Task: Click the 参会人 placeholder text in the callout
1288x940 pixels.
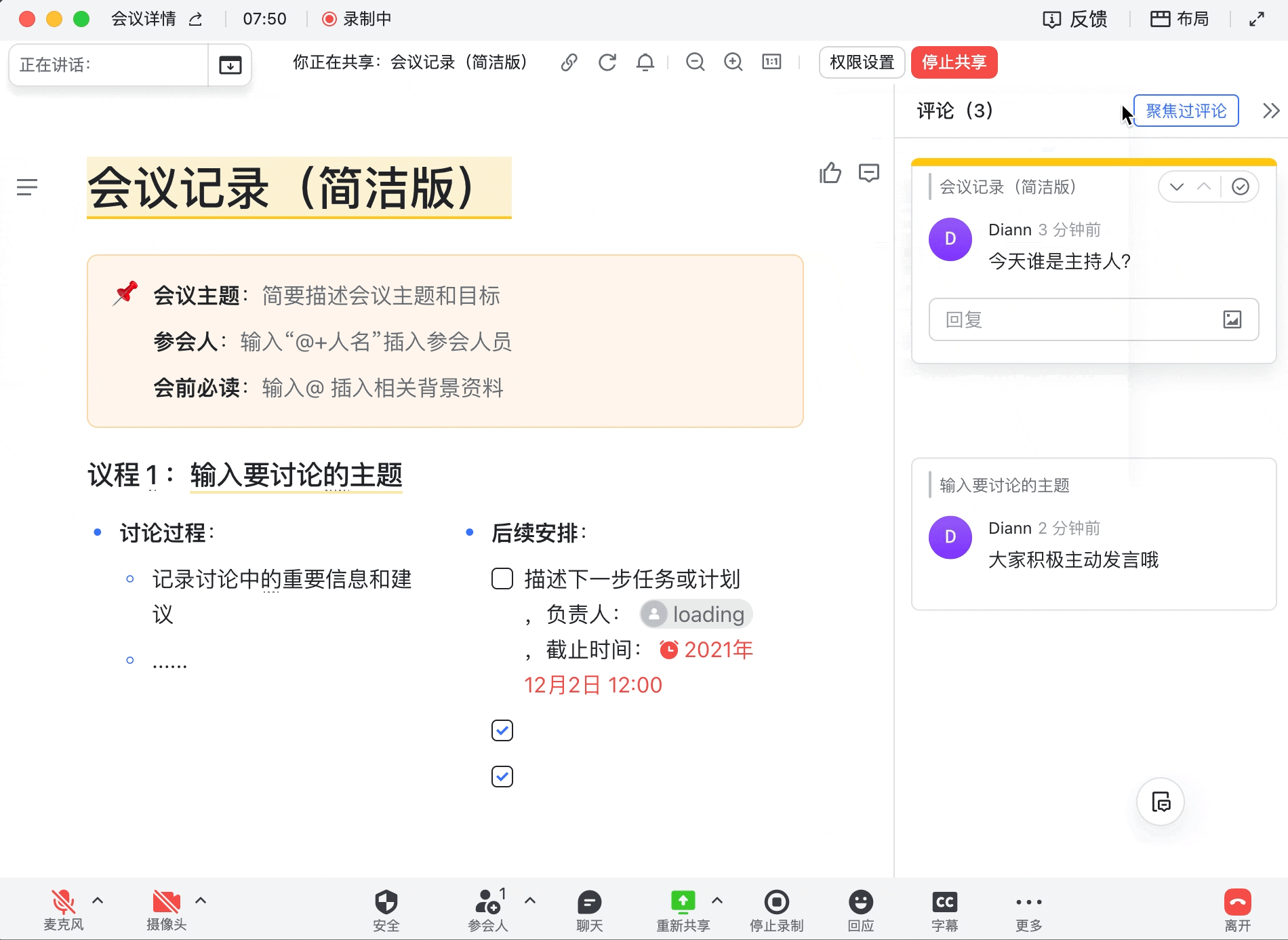Action: click(376, 342)
